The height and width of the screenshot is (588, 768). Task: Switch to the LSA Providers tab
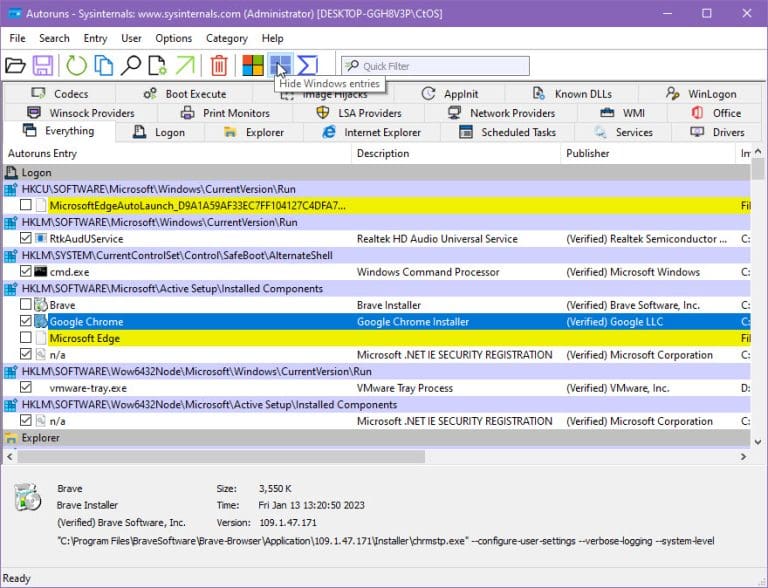(359, 113)
